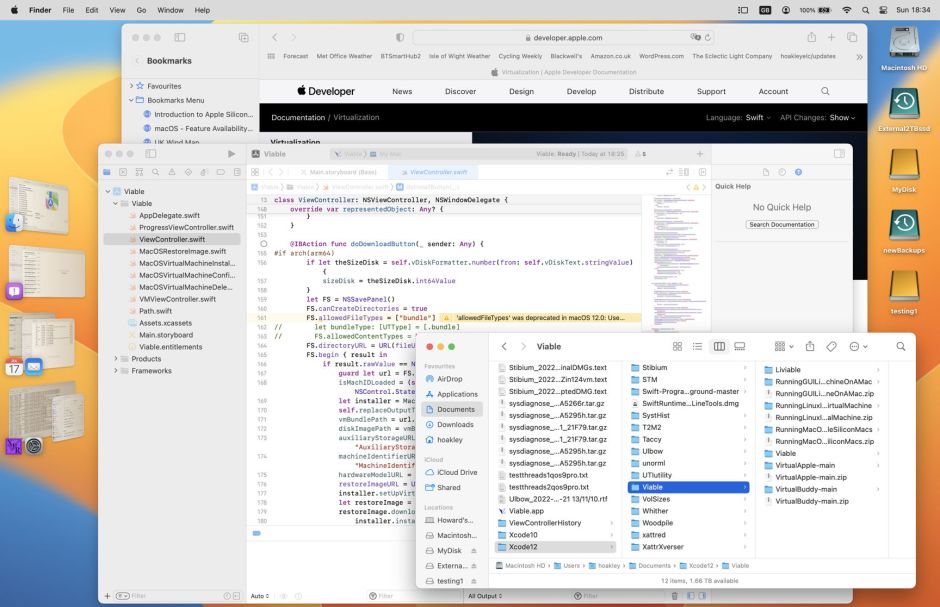The image size is (940, 607).
Task: Click search icon on Apple Developer page
Action: click(825, 91)
